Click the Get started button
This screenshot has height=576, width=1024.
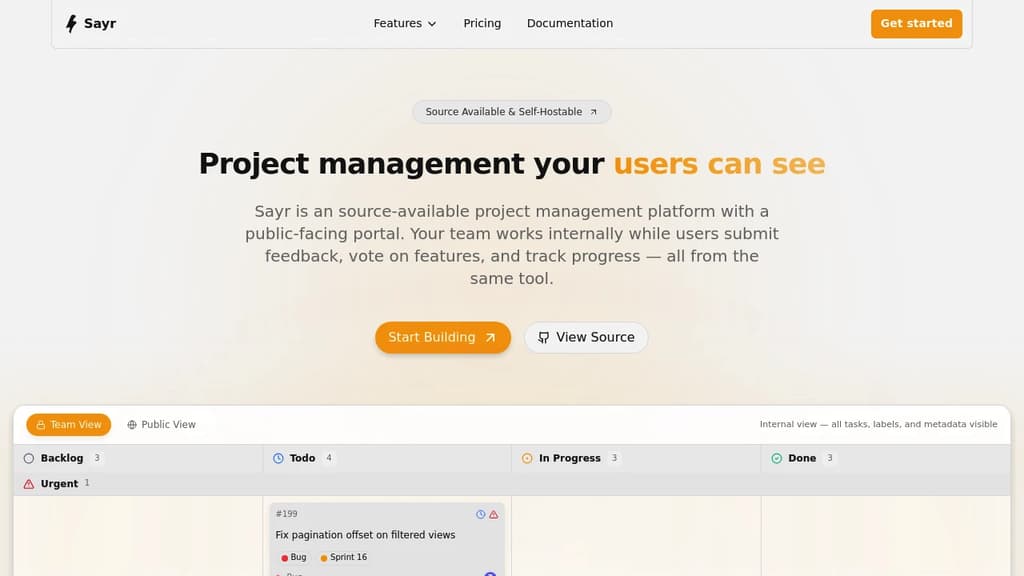pyautogui.click(x=916, y=23)
